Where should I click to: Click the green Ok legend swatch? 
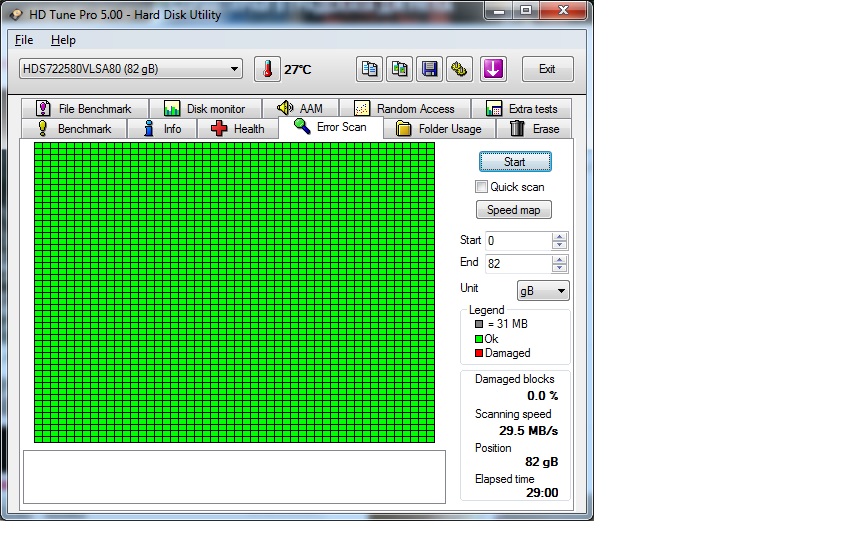479,339
